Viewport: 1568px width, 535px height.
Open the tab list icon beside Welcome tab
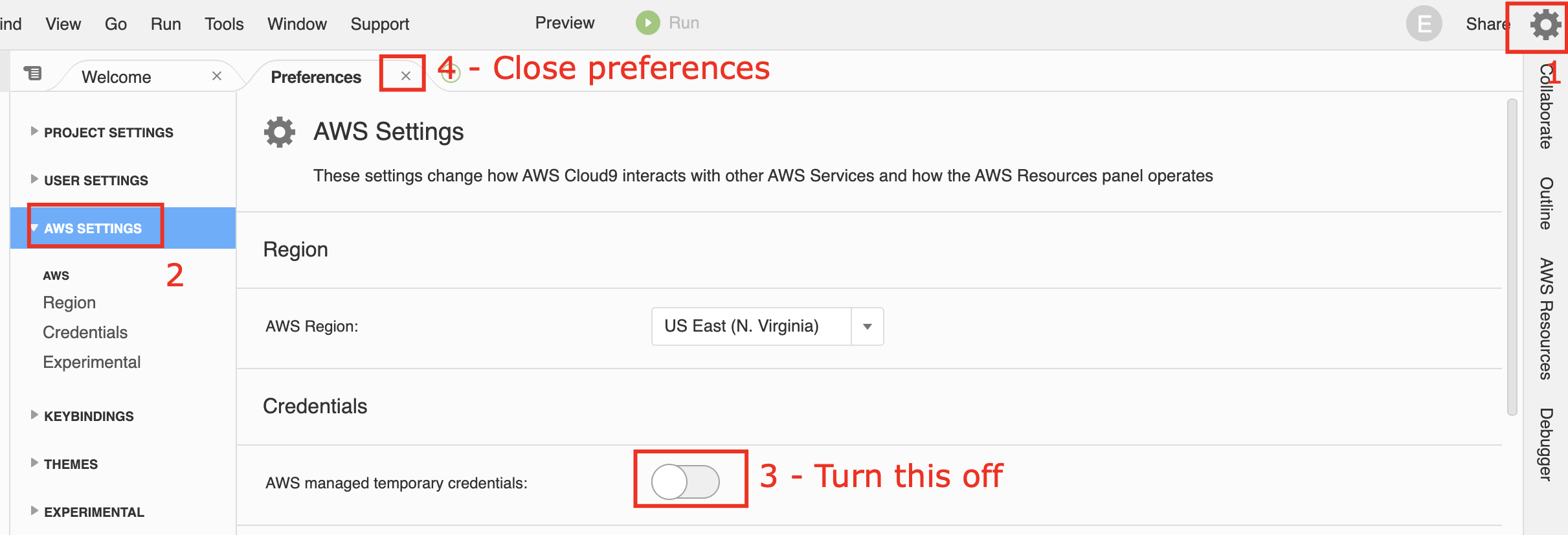(33, 73)
